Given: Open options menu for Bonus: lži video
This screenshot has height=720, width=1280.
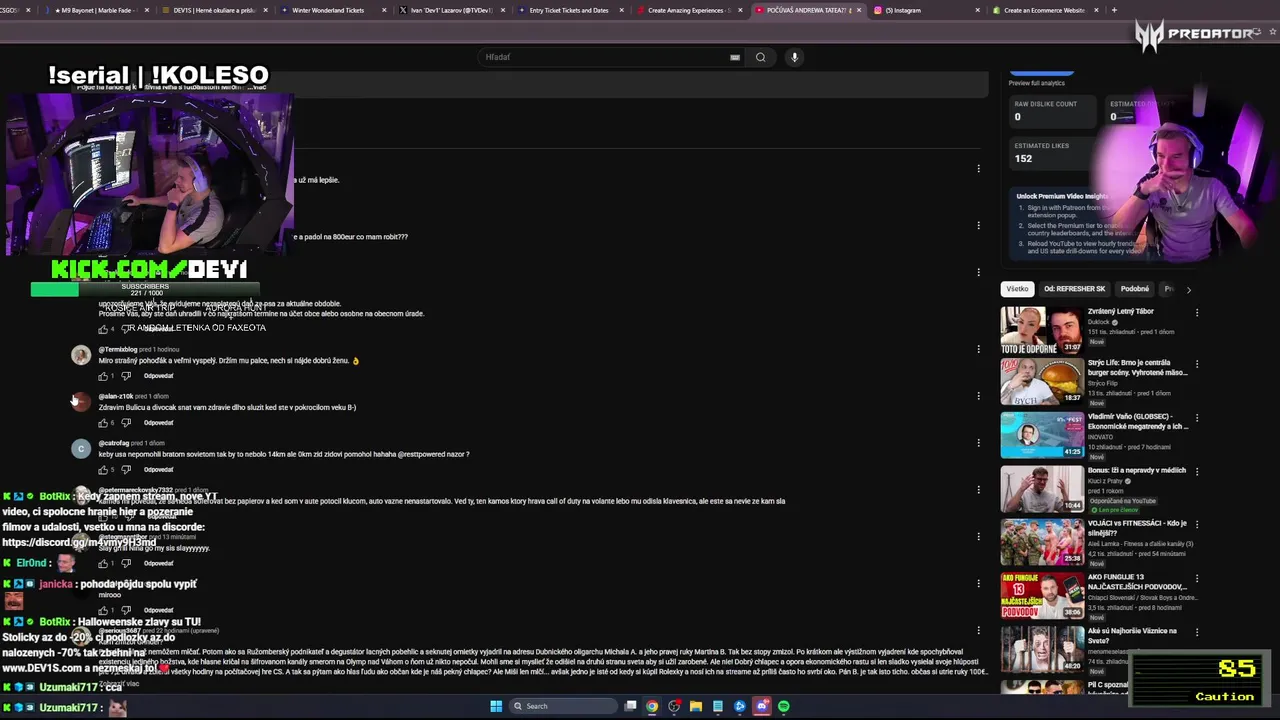Looking at the screenshot, I should [x=1196, y=471].
